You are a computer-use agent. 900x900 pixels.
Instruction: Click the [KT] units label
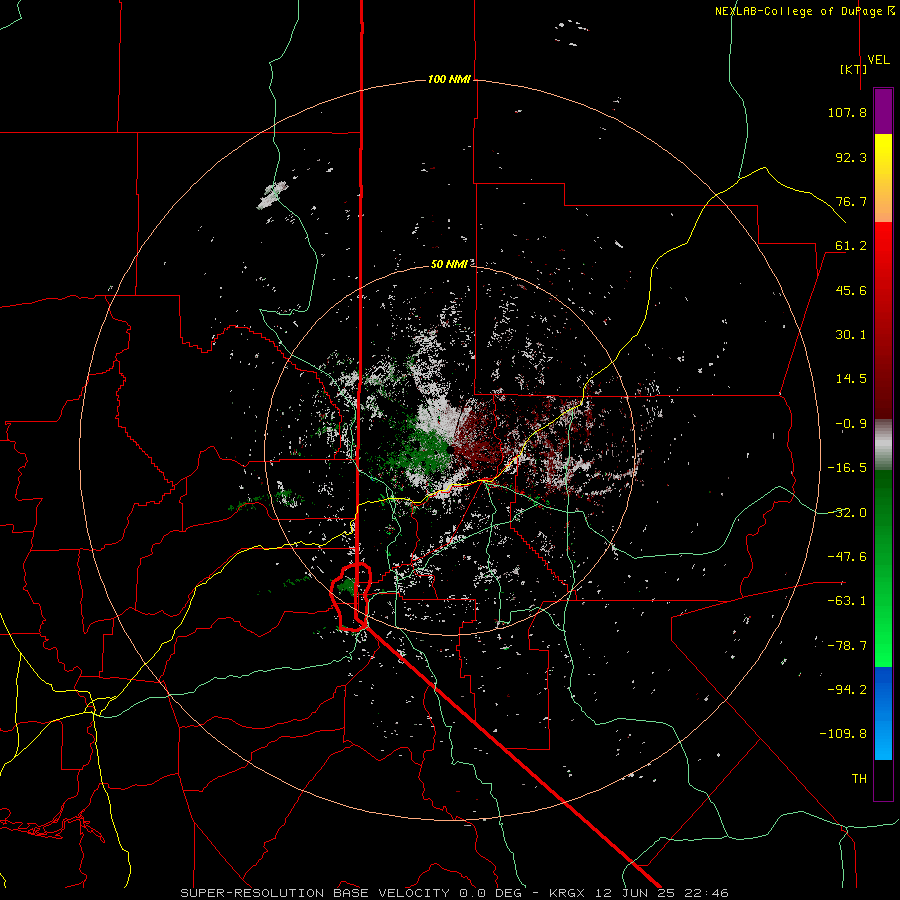854,69
